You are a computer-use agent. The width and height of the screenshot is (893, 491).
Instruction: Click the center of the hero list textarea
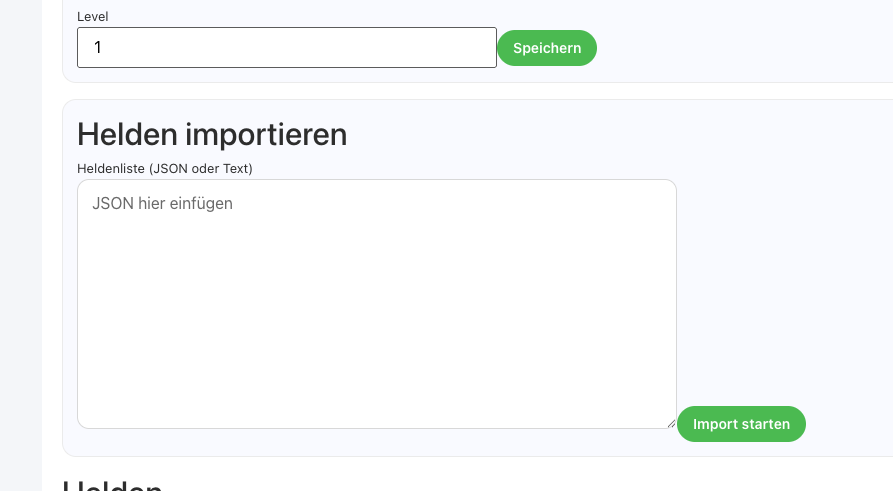coord(376,304)
